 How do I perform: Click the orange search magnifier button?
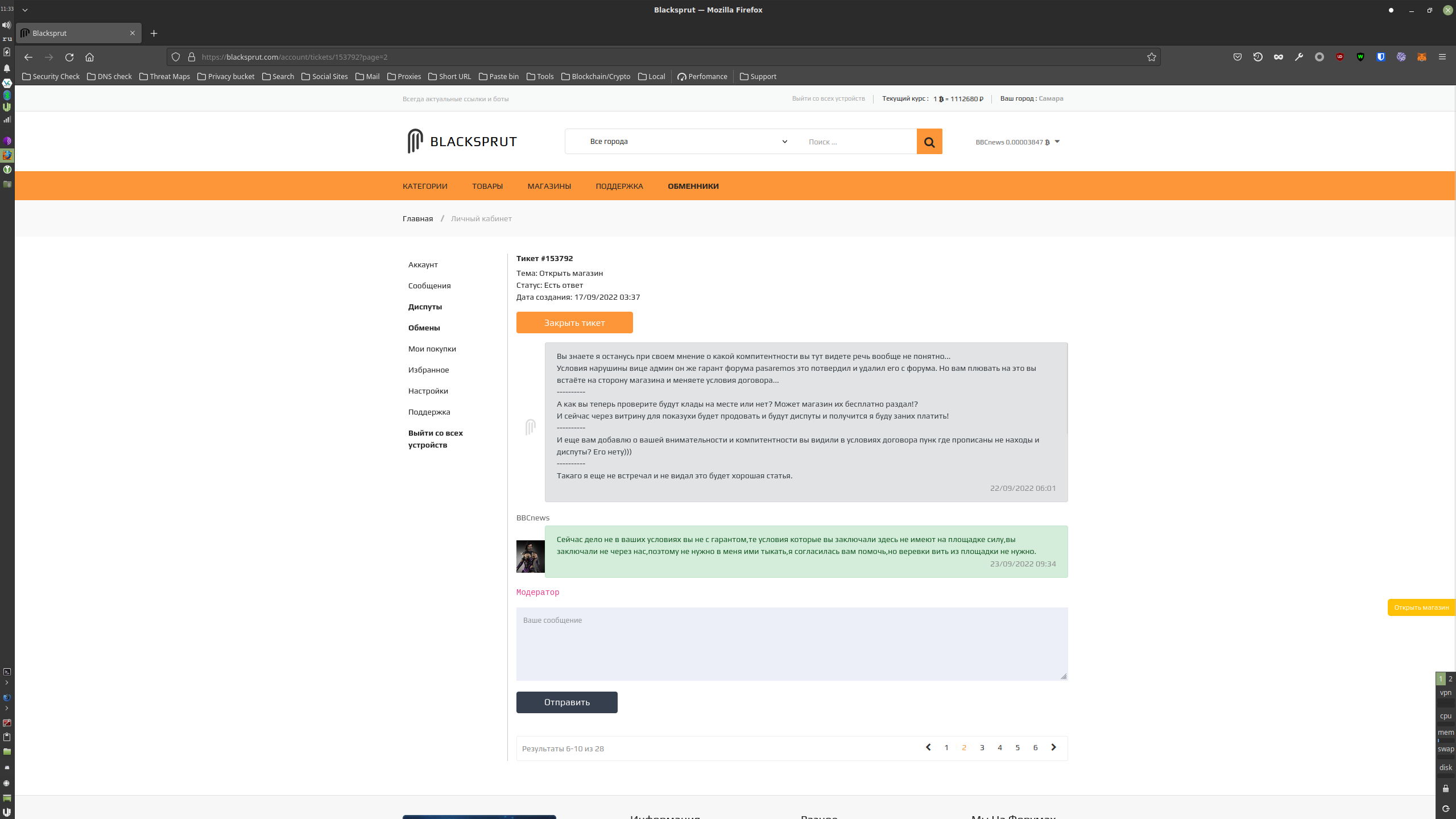[929, 142]
